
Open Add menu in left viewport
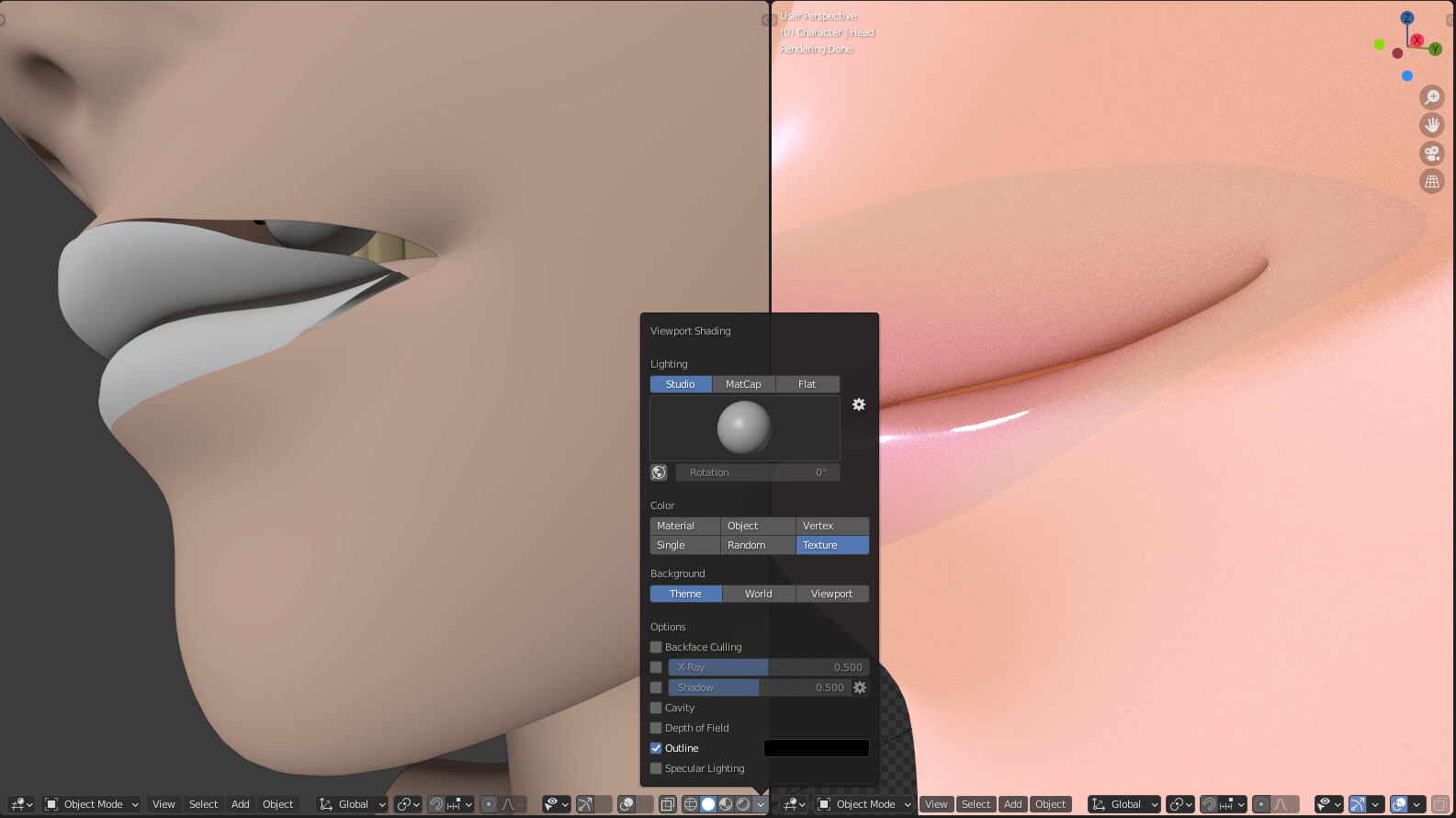point(241,804)
